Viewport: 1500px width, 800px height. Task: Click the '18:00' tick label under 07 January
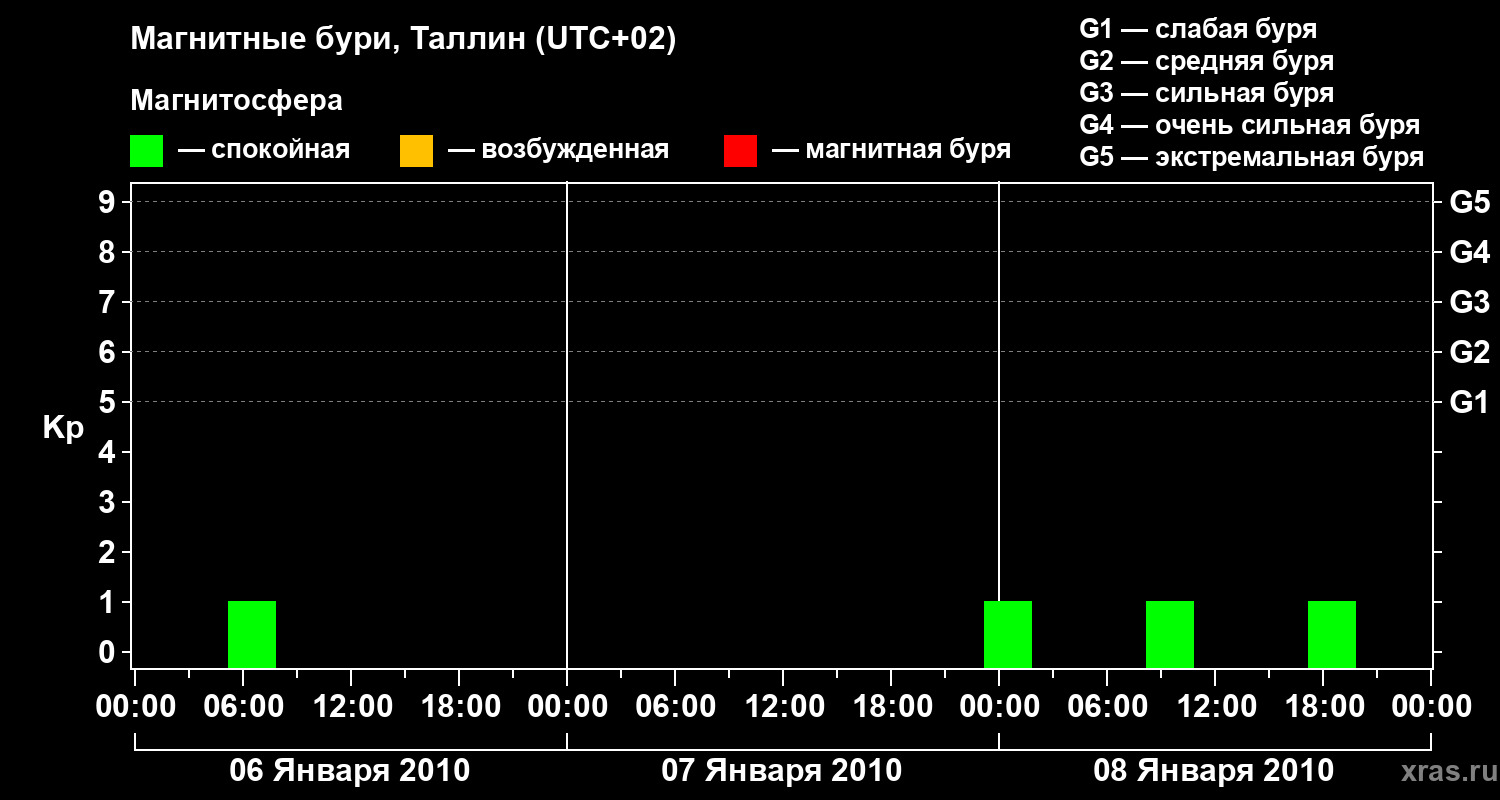(891, 707)
